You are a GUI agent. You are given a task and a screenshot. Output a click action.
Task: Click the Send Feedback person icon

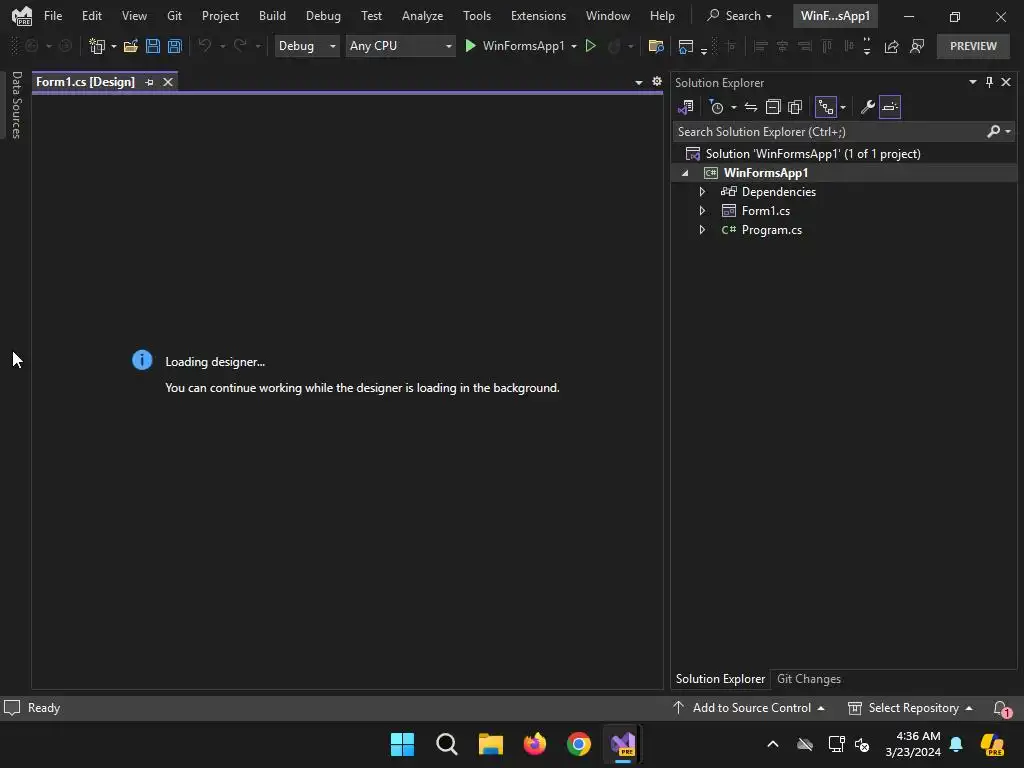[917, 46]
